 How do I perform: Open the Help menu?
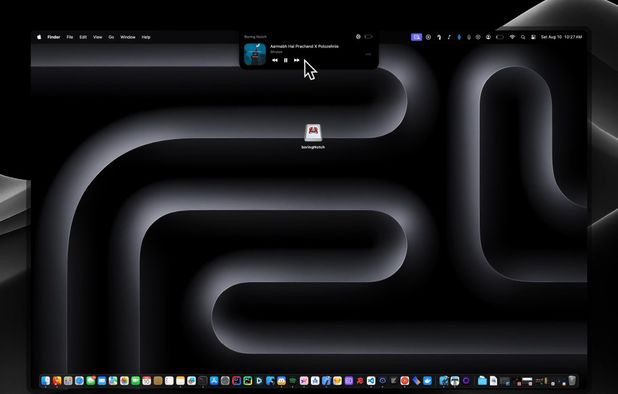point(146,37)
